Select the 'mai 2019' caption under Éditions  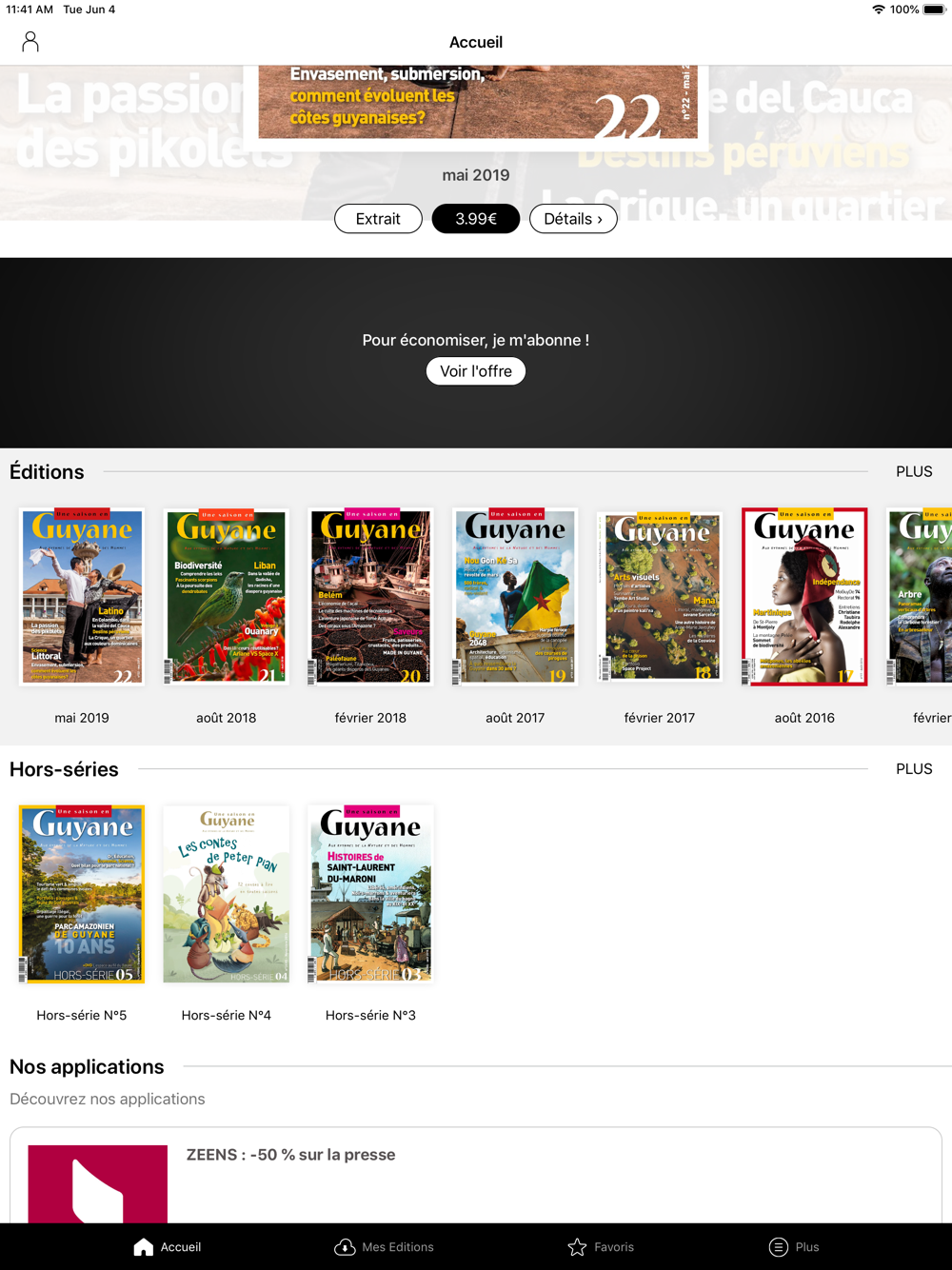click(x=82, y=718)
